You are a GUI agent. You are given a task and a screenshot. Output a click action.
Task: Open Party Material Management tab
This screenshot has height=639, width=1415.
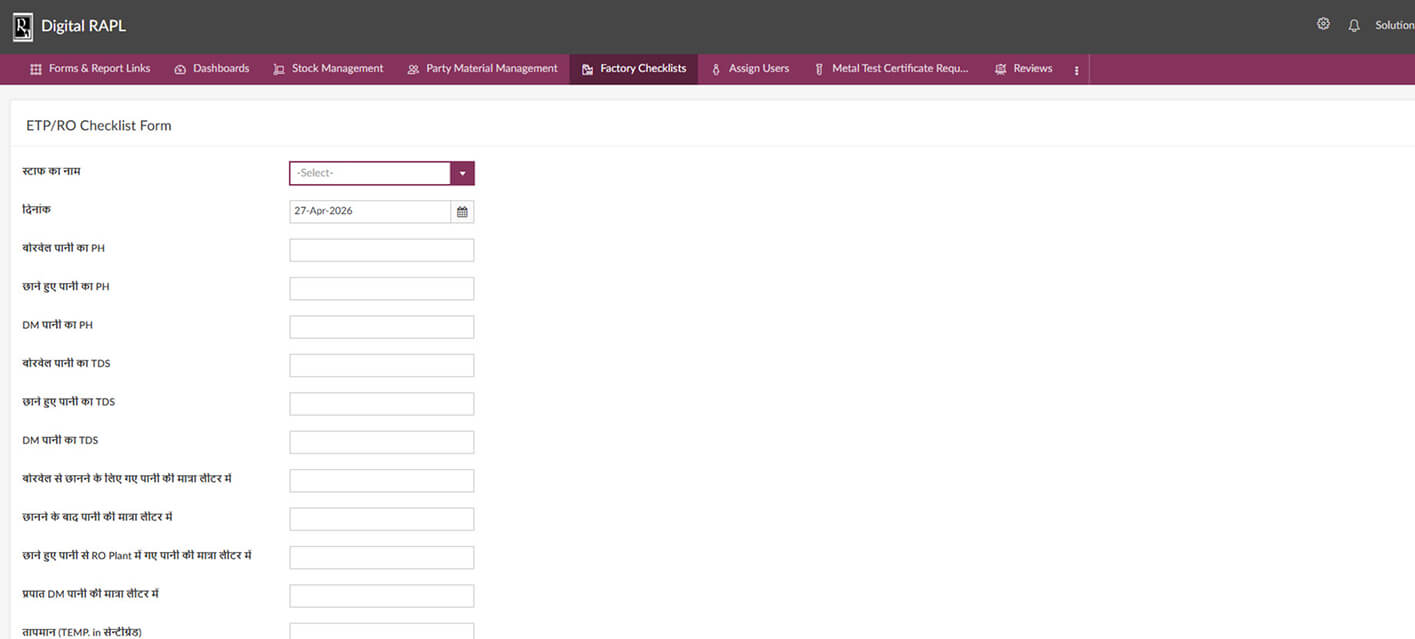[482, 69]
